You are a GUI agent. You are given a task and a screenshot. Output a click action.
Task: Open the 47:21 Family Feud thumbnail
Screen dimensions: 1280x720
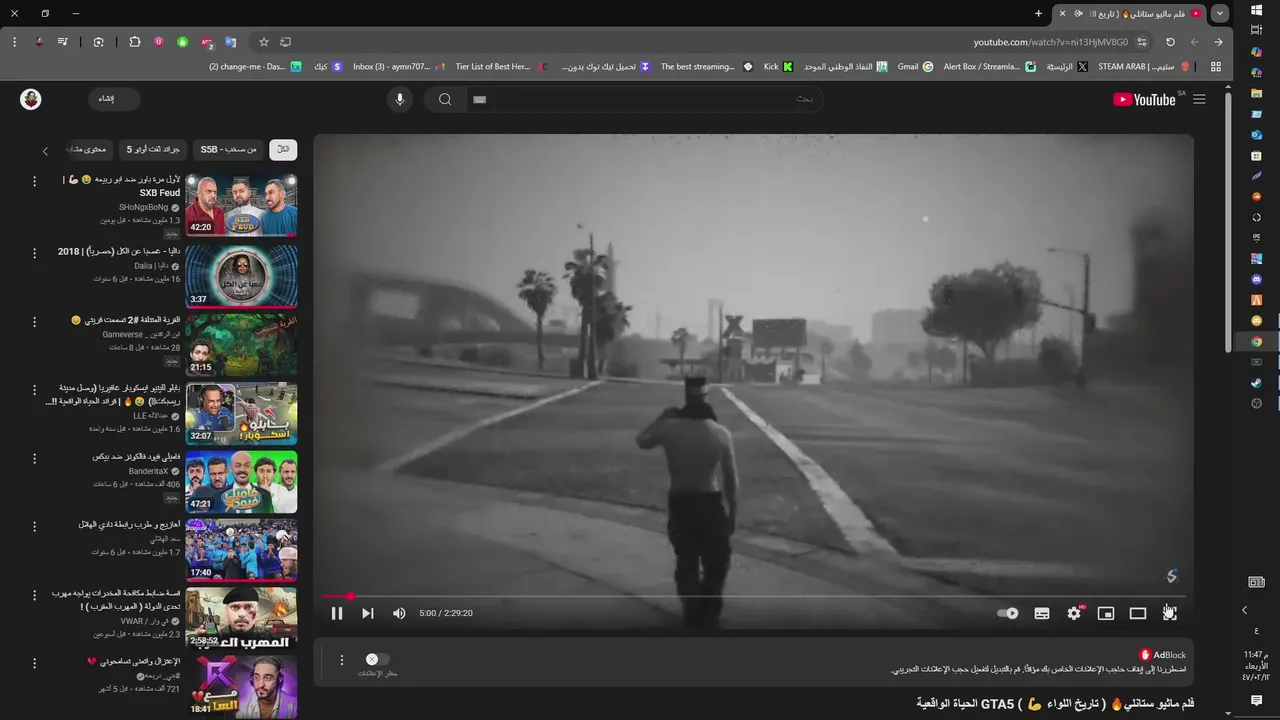(241, 481)
